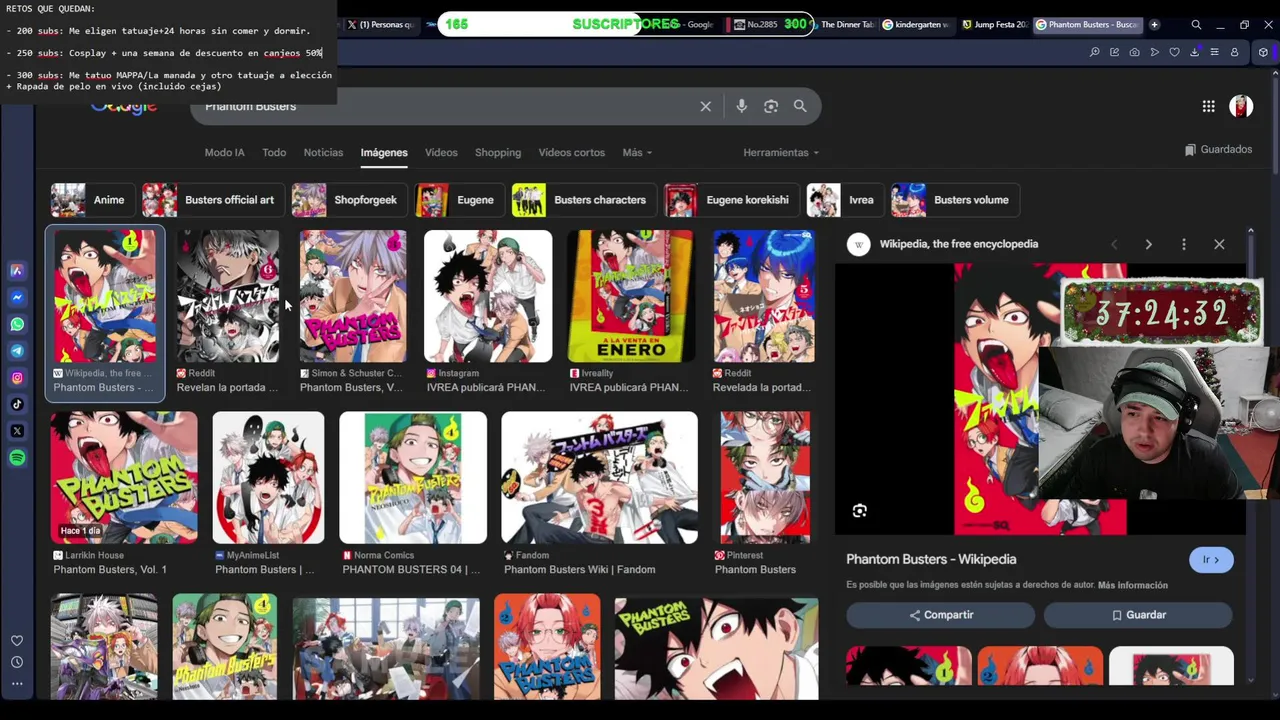Open the downloads icon in toolbar
The image size is (1280, 720).
point(1194,52)
